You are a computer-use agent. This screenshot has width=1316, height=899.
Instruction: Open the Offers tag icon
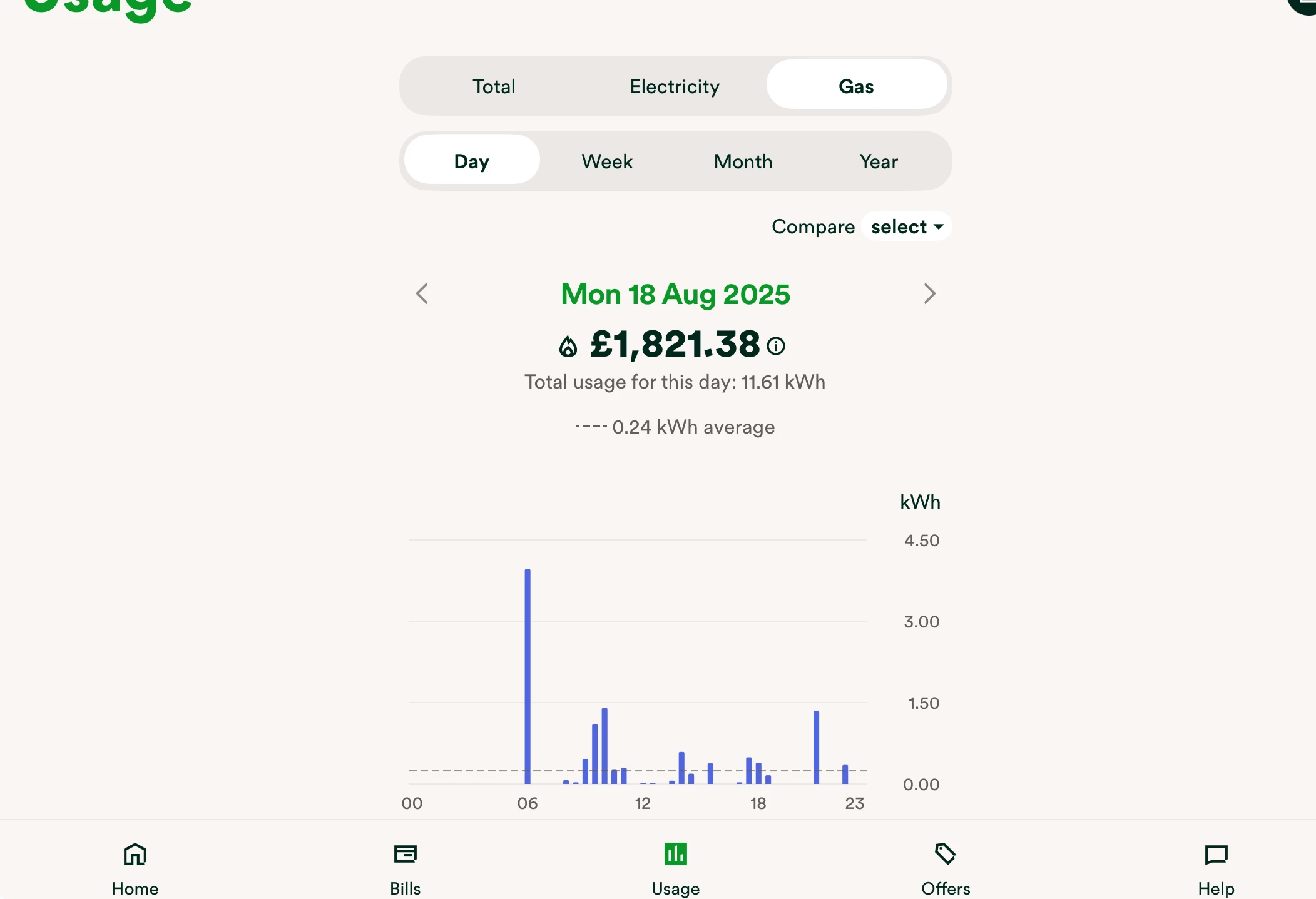(945, 854)
